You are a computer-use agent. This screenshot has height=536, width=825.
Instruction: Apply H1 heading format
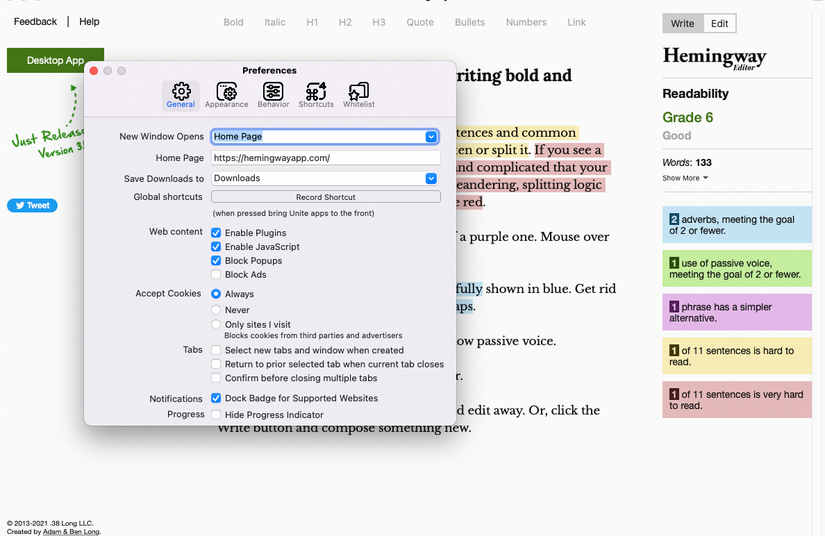(312, 22)
